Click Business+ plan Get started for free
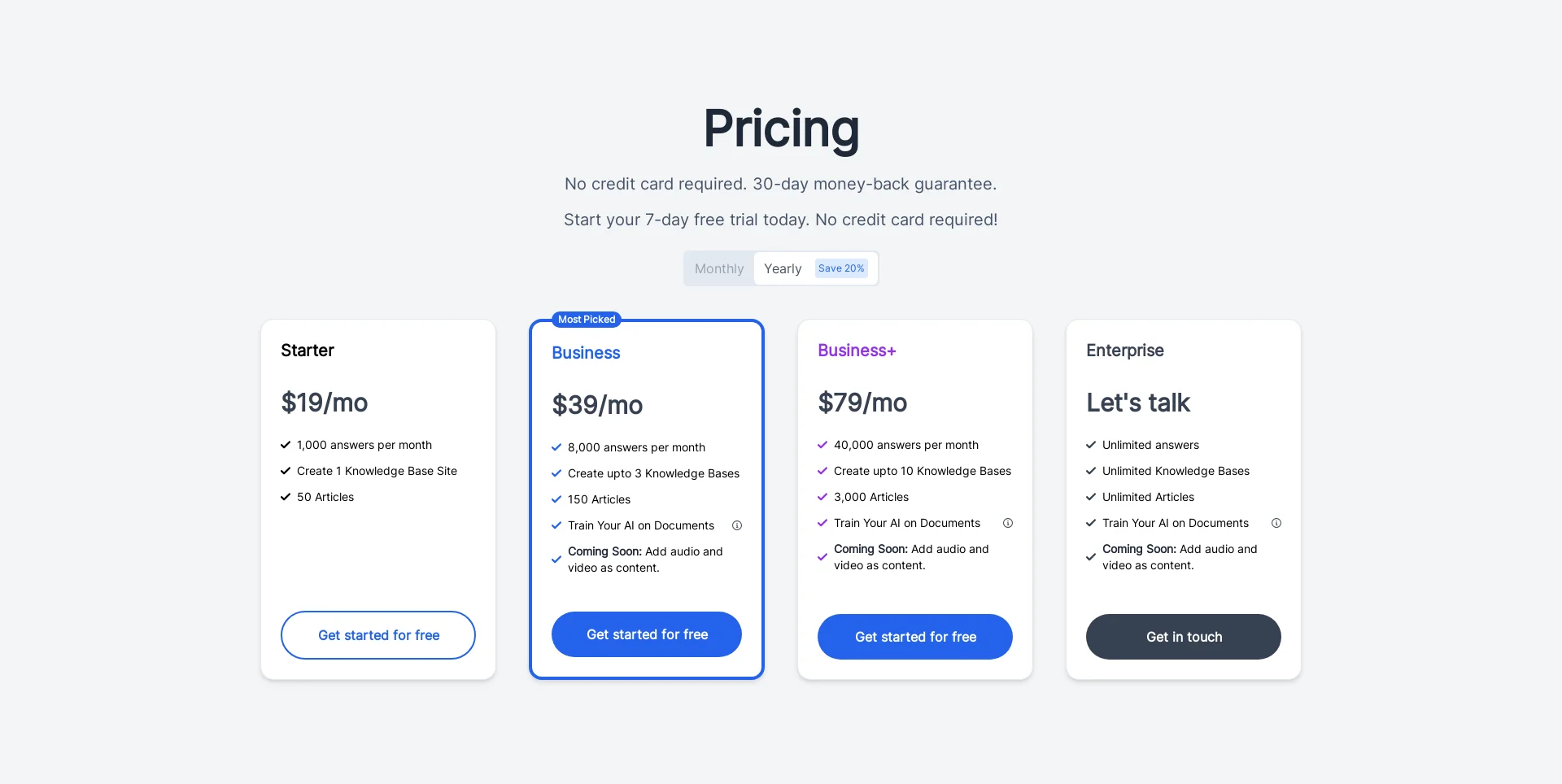Screen dimensions: 1562x784 point(915,637)
